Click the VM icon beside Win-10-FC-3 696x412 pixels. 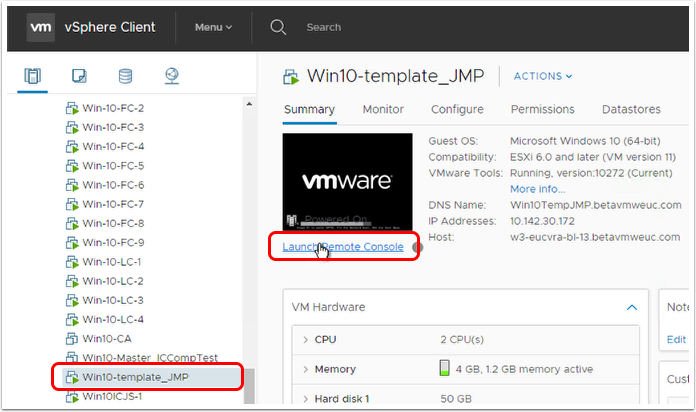click(x=72, y=127)
